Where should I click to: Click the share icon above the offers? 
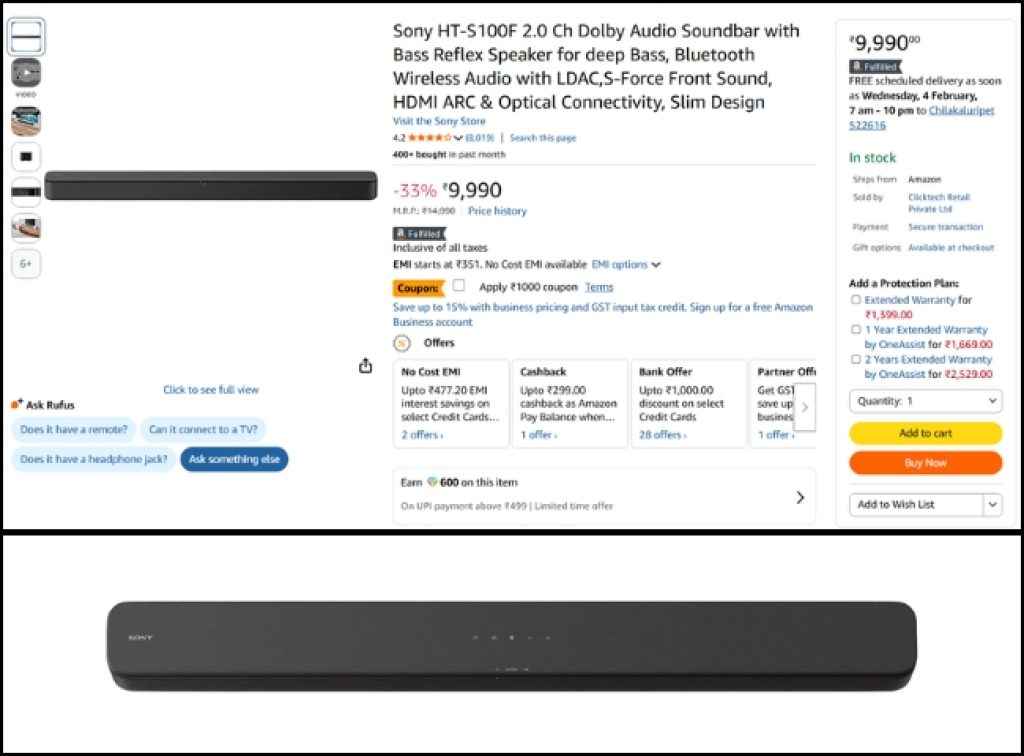tap(367, 366)
